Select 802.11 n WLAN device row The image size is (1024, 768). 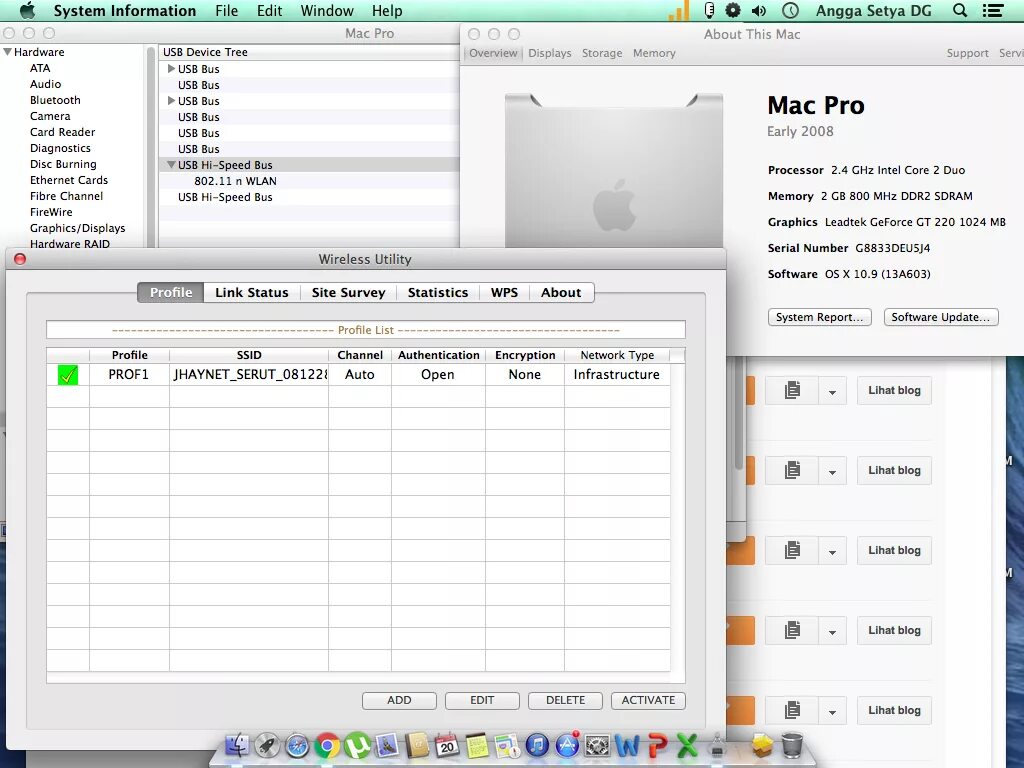point(310,181)
